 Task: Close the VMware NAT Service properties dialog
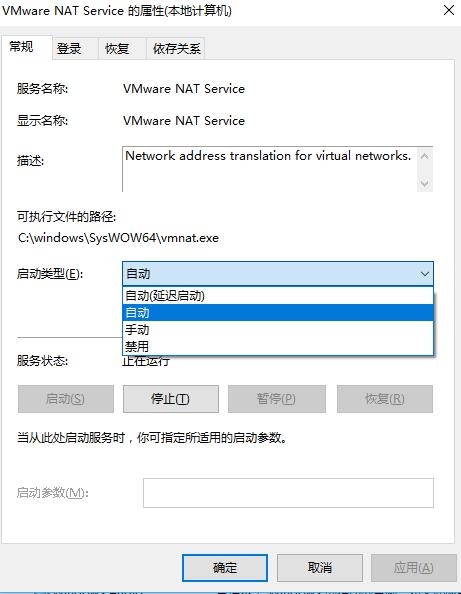point(448,10)
